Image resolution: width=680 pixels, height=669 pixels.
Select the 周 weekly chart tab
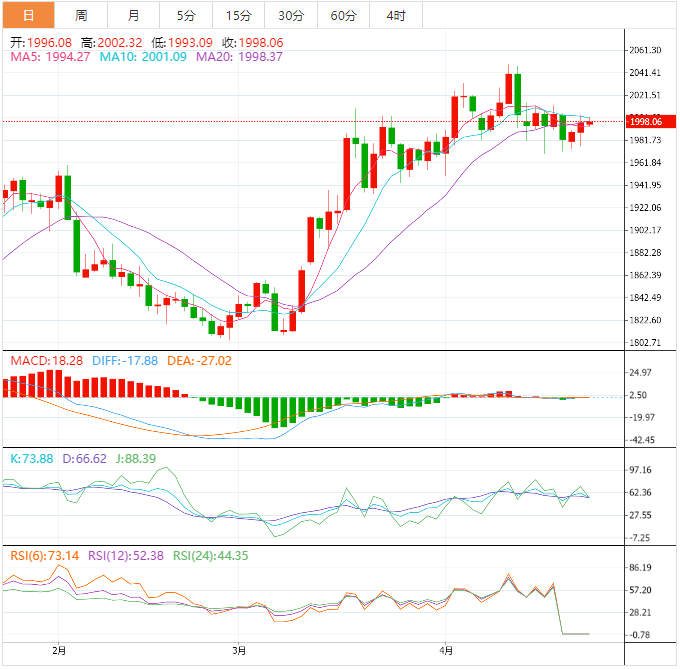81,15
